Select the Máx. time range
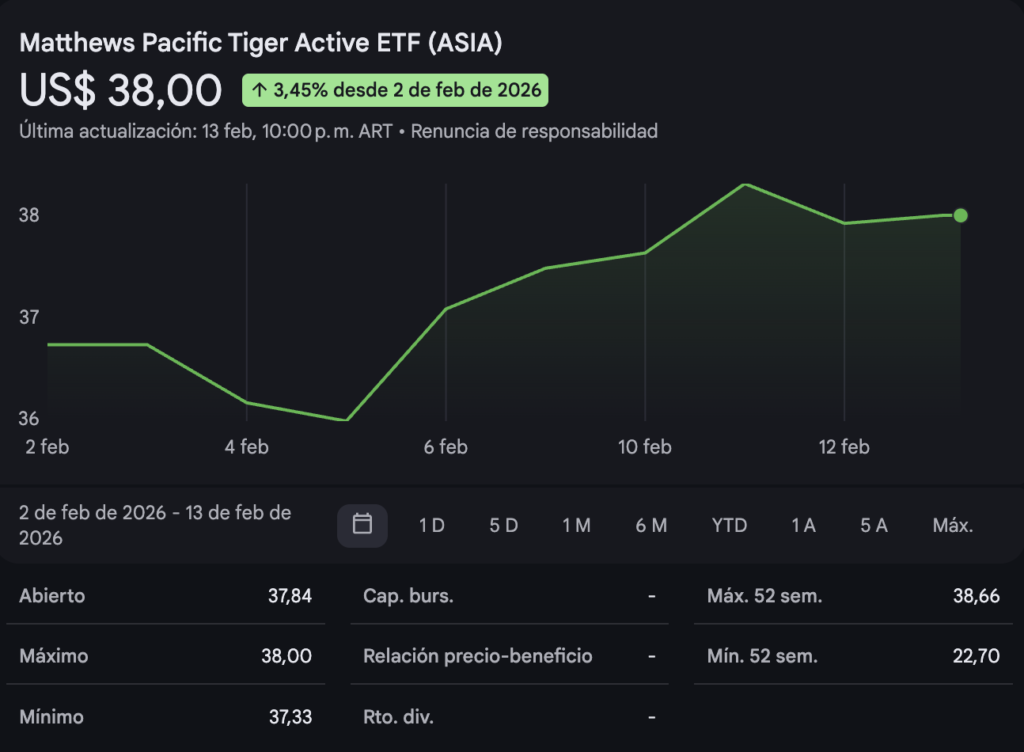The image size is (1024, 752). (952, 525)
